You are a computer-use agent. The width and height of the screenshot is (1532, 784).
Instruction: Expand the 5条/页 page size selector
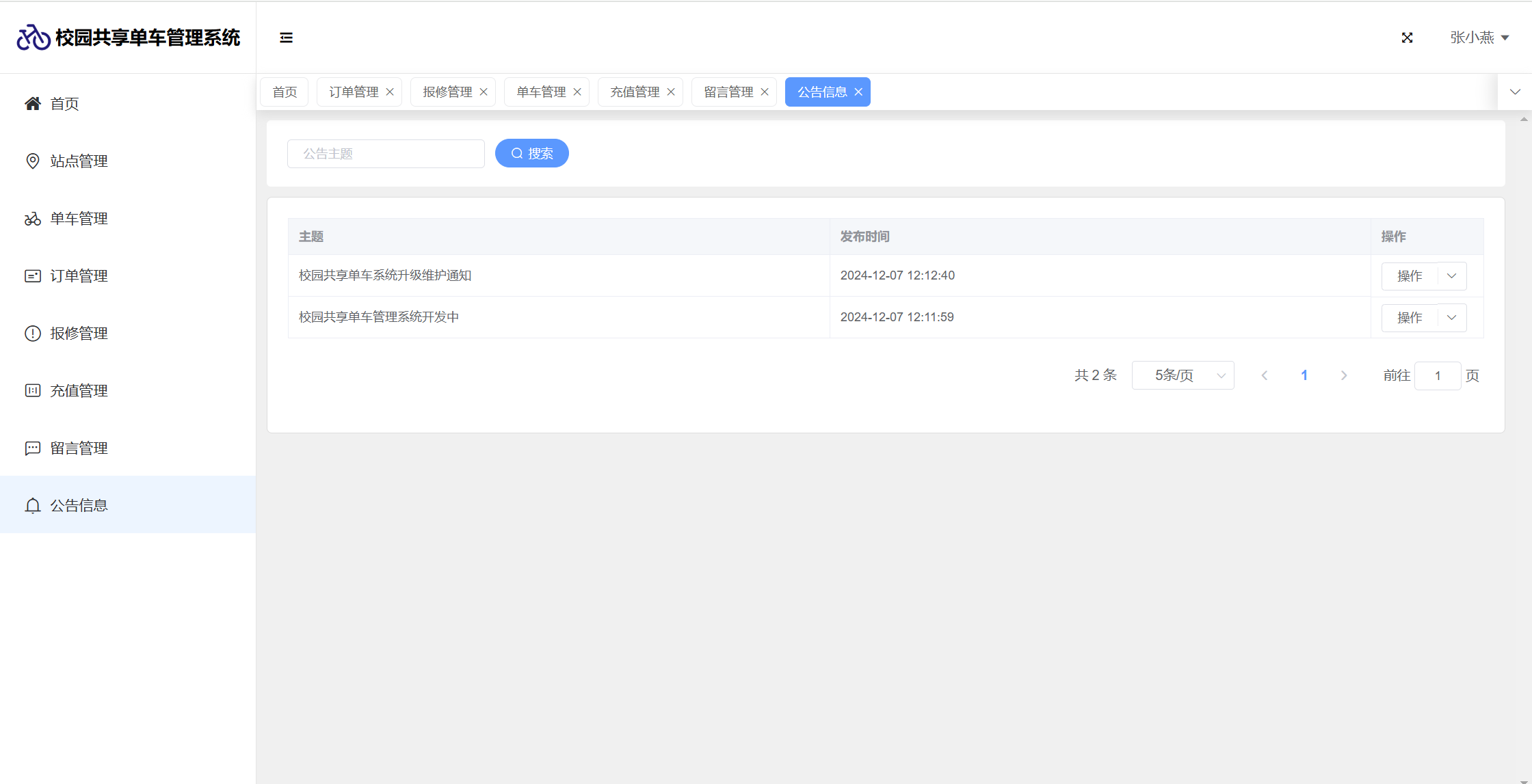coord(1183,375)
